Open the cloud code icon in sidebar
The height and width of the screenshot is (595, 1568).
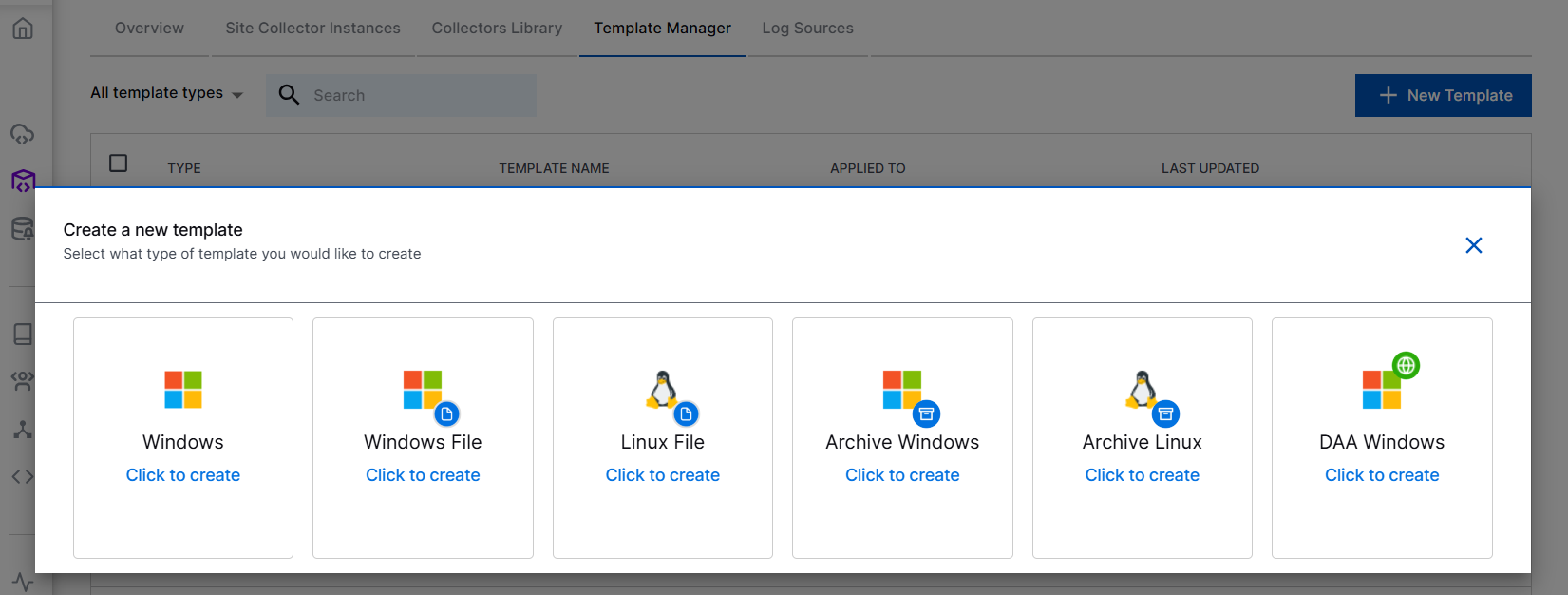point(23,134)
